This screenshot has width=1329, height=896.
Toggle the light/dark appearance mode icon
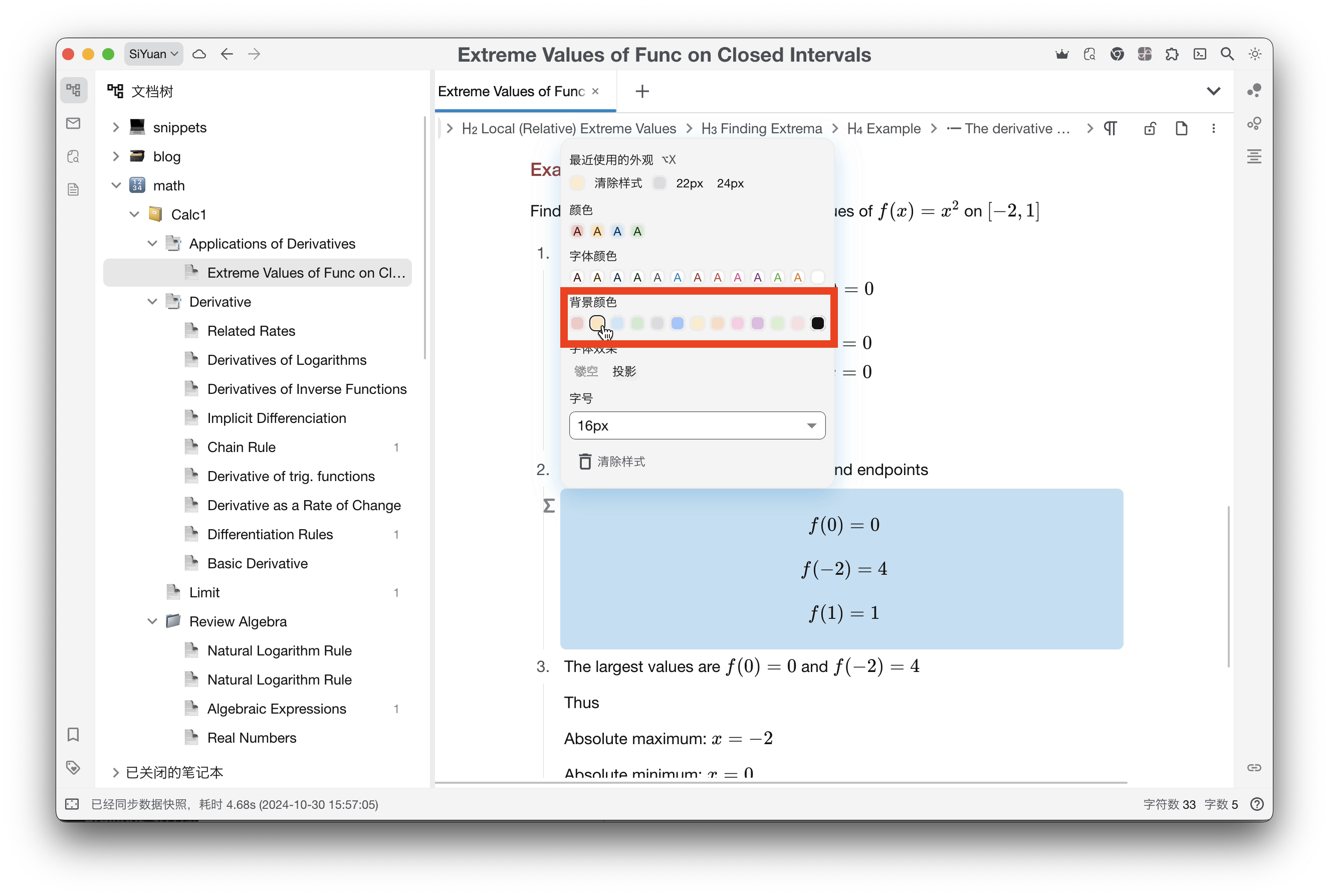coord(1255,54)
